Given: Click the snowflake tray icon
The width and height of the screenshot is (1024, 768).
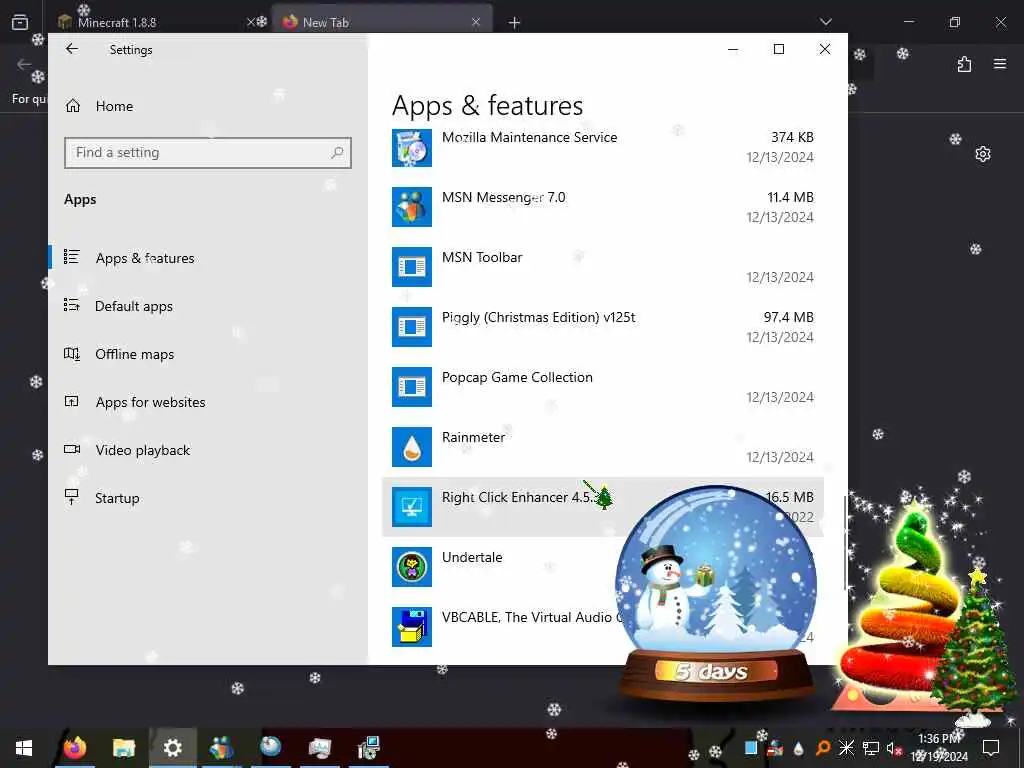Looking at the screenshot, I should [x=846, y=748].
